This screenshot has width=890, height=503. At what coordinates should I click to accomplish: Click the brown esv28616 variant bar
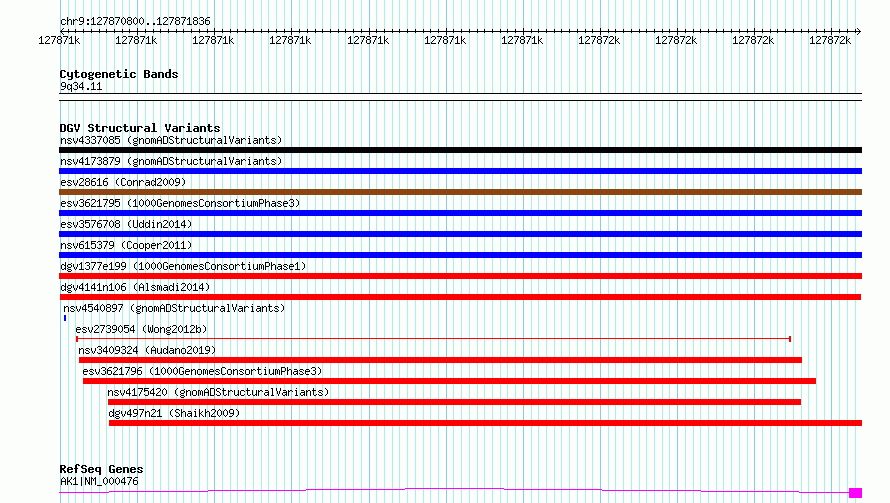point(460,192)
